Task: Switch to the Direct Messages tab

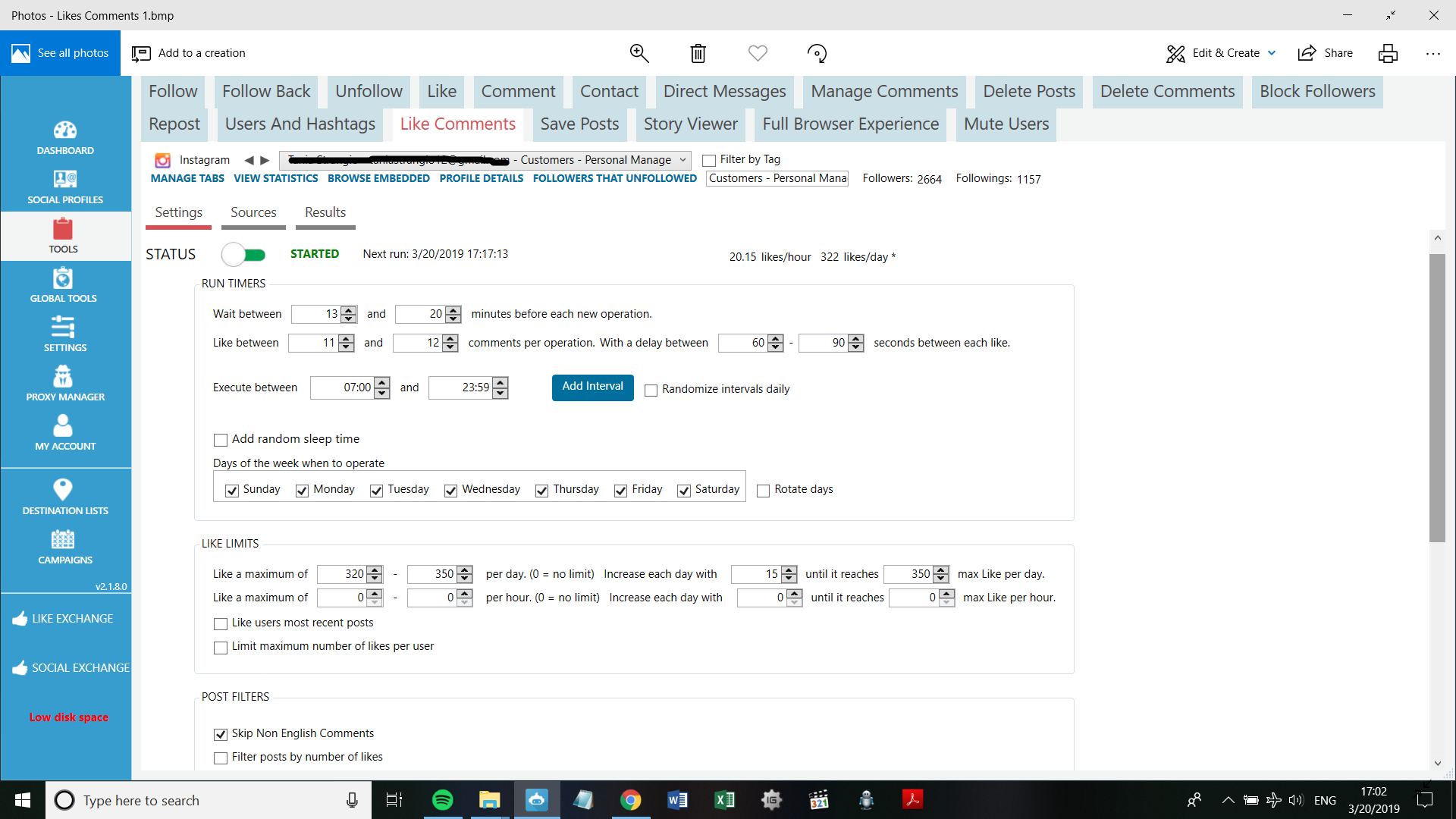Action: (x=724, y=92)
